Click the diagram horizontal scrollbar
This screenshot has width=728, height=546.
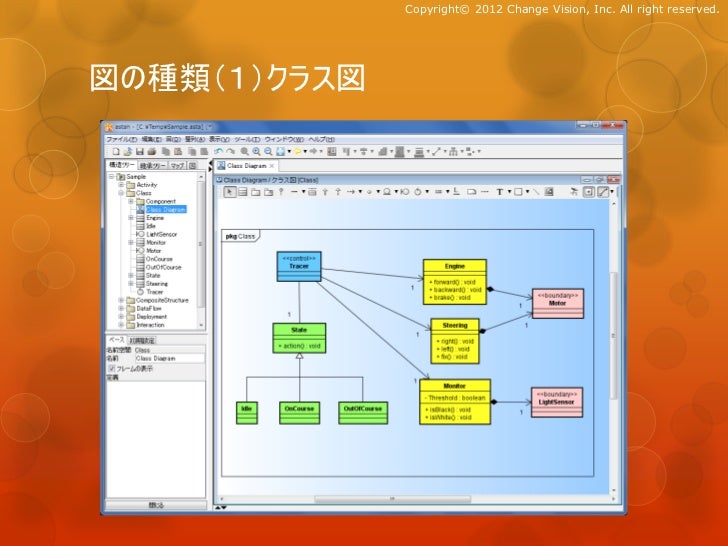coord(393,499)
